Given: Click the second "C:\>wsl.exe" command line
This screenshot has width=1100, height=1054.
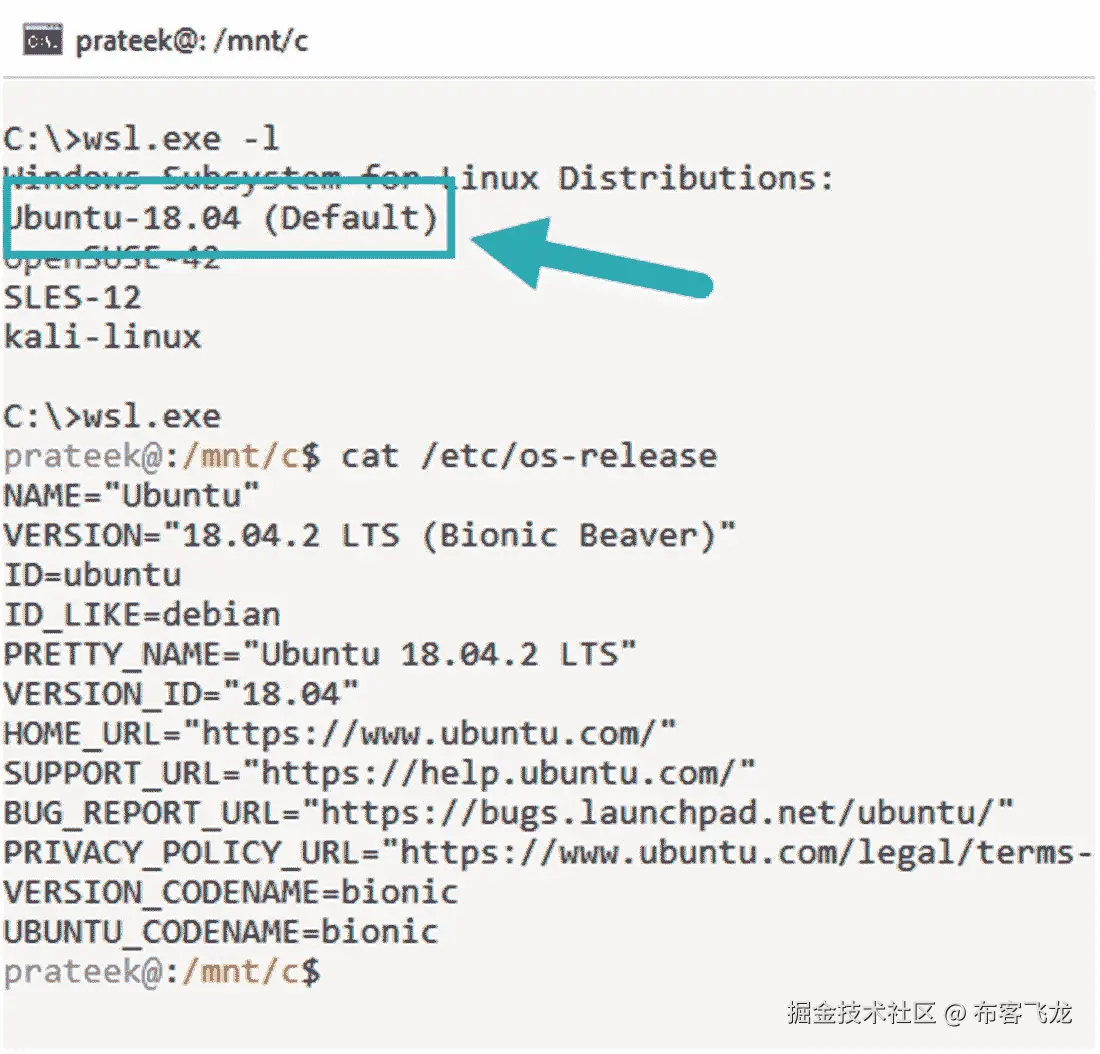Looking at the screenshot, I should point(112,416).
